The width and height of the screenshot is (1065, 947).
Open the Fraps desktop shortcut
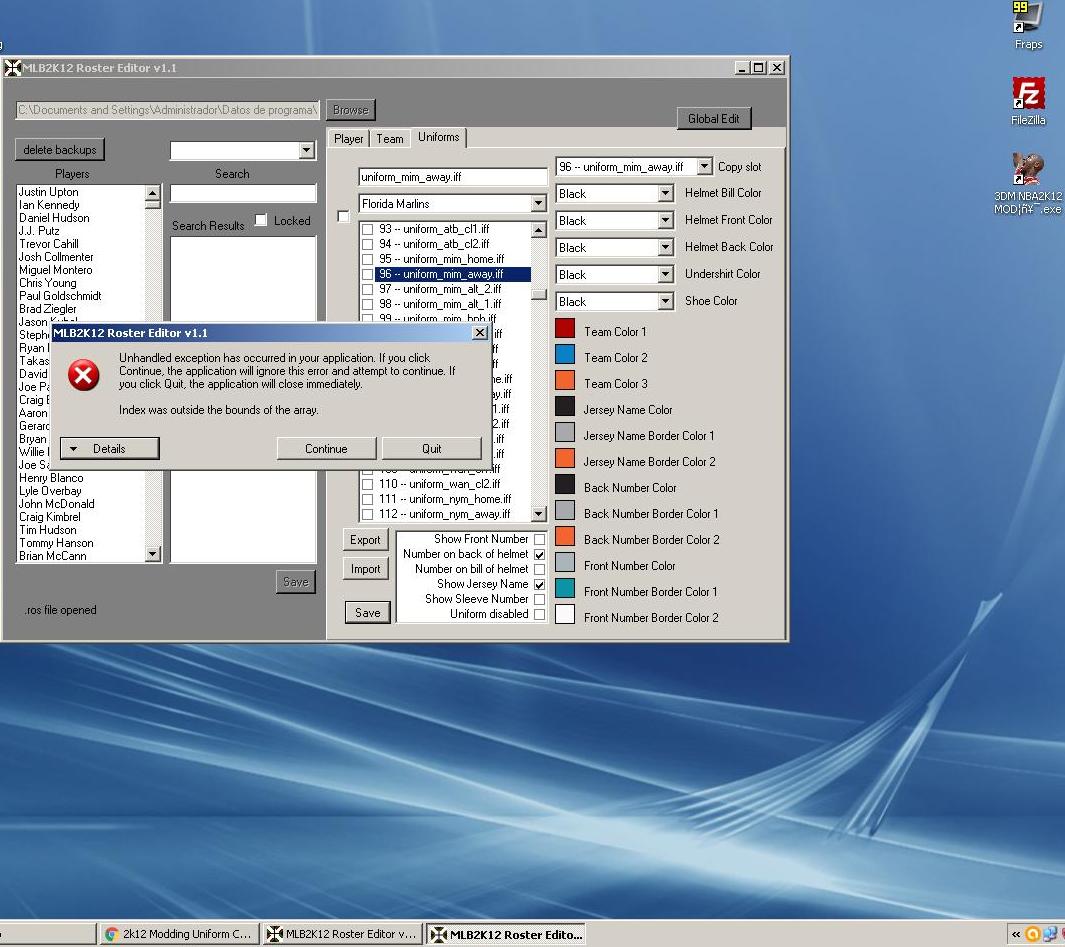tap(1027, 25)
